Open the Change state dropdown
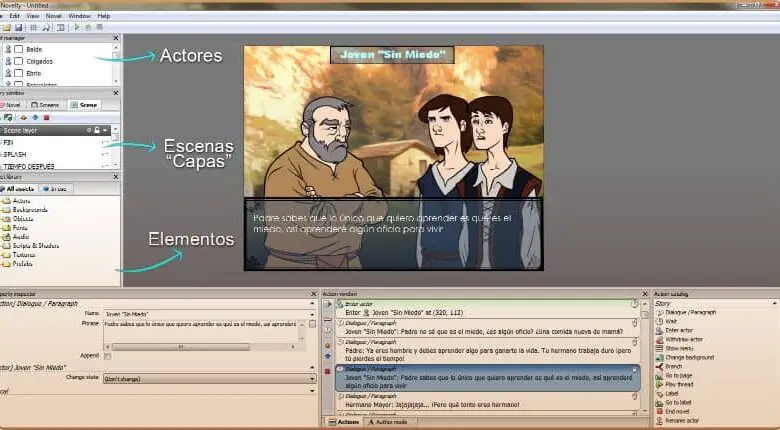Screen dimensions: 780x430 [209, 379]
